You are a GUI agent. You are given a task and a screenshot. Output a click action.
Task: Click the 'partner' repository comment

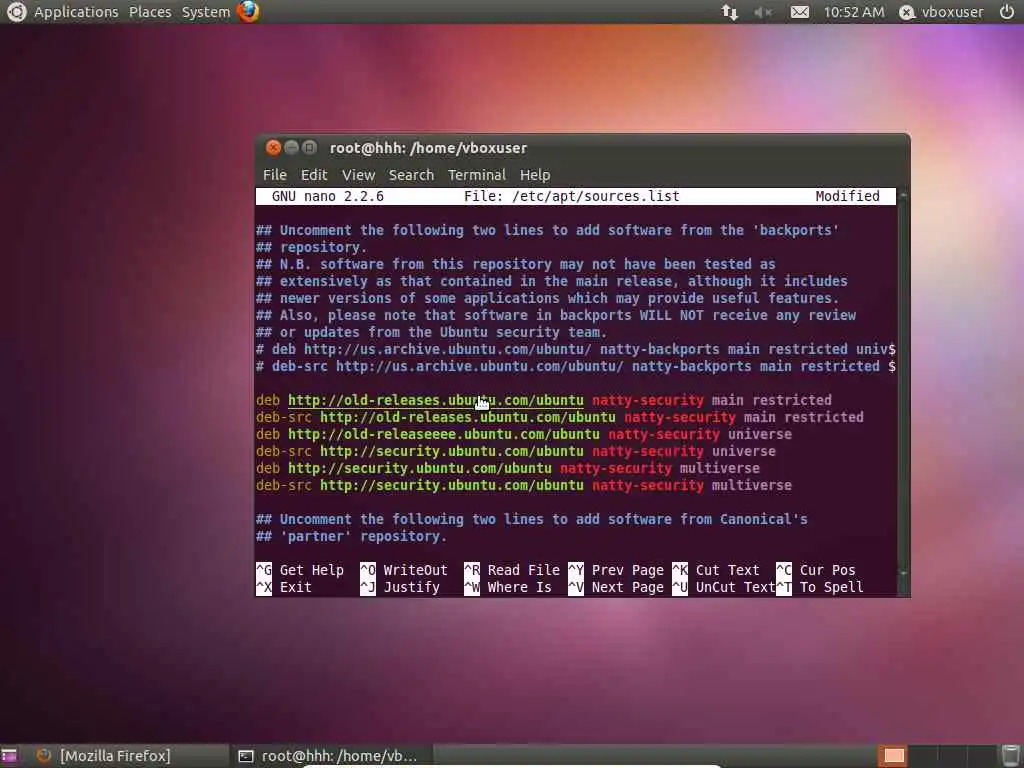(351, 536)
